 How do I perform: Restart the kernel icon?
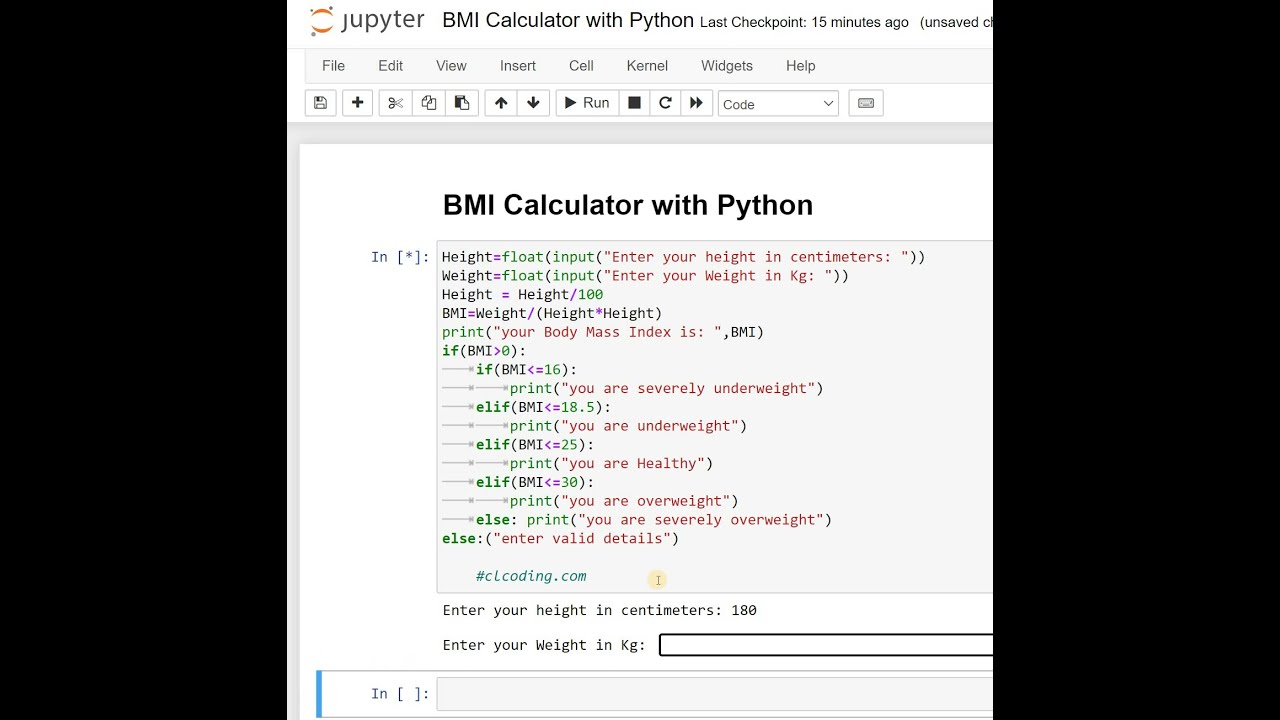665,103
